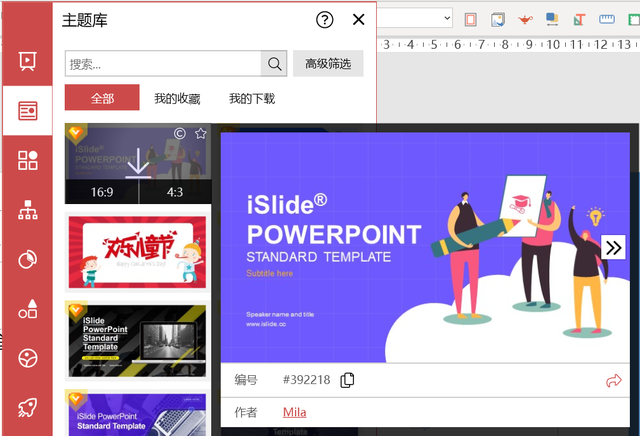The height and width of the screenshot is (436, 640).
Task: Favorite the hovered template with star icon
Action: tap(200, 133)
